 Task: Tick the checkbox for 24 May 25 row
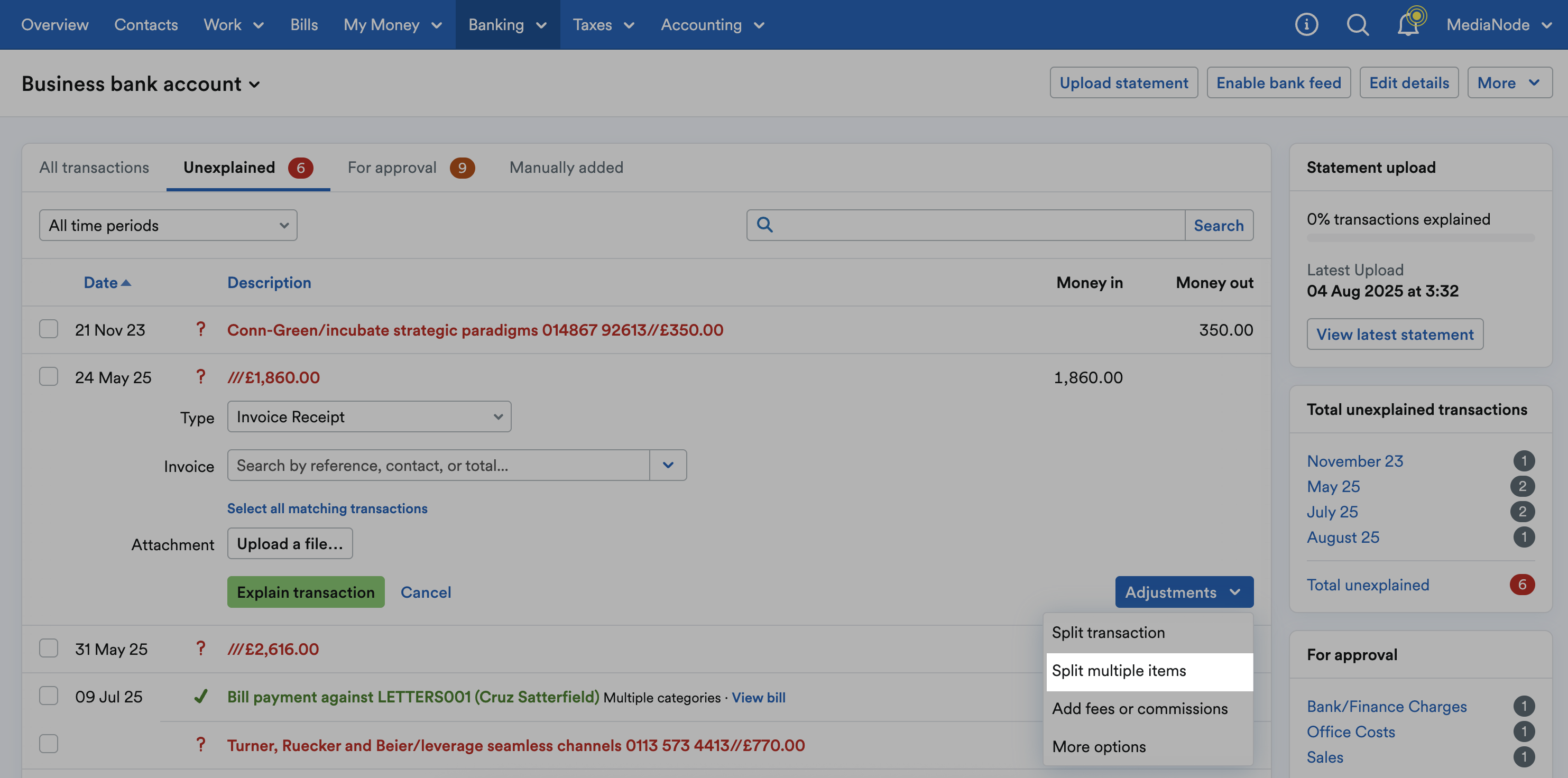[x=49, y=376]
